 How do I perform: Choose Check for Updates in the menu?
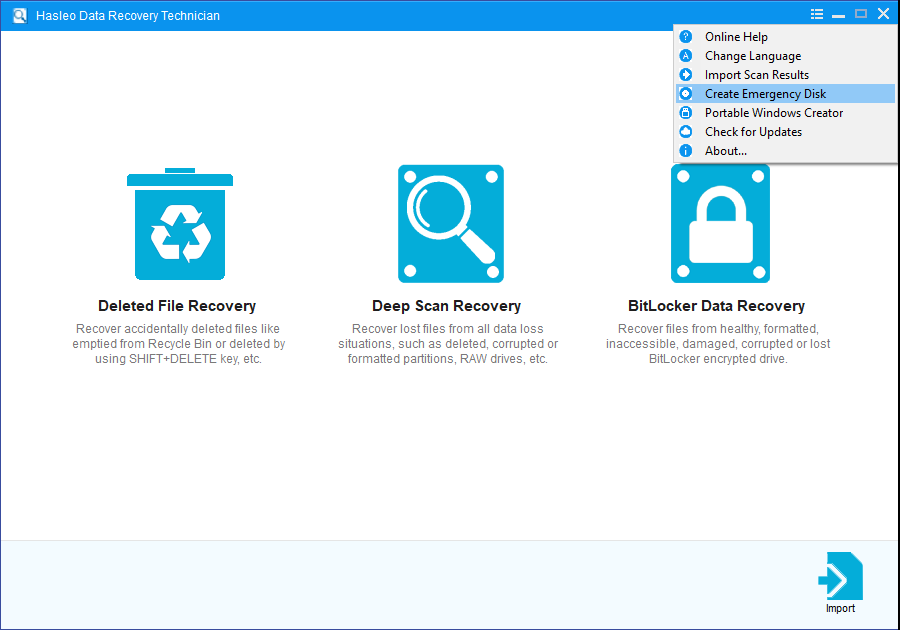coord(753,131)
